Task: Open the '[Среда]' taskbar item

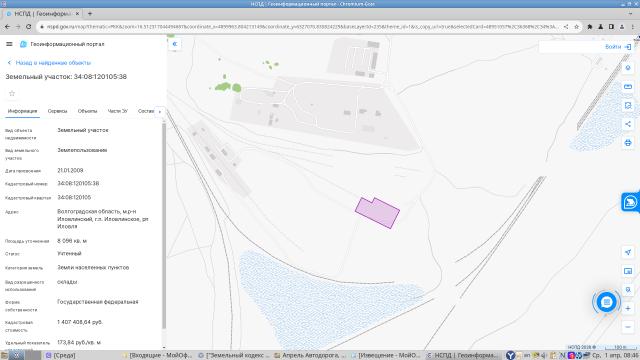Action: click(x=60, y=356)
